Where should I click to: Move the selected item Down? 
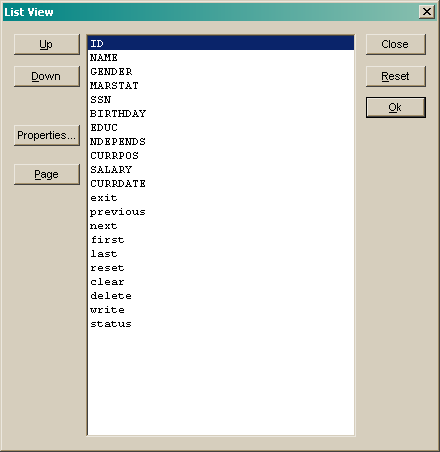tap(47, 76)
